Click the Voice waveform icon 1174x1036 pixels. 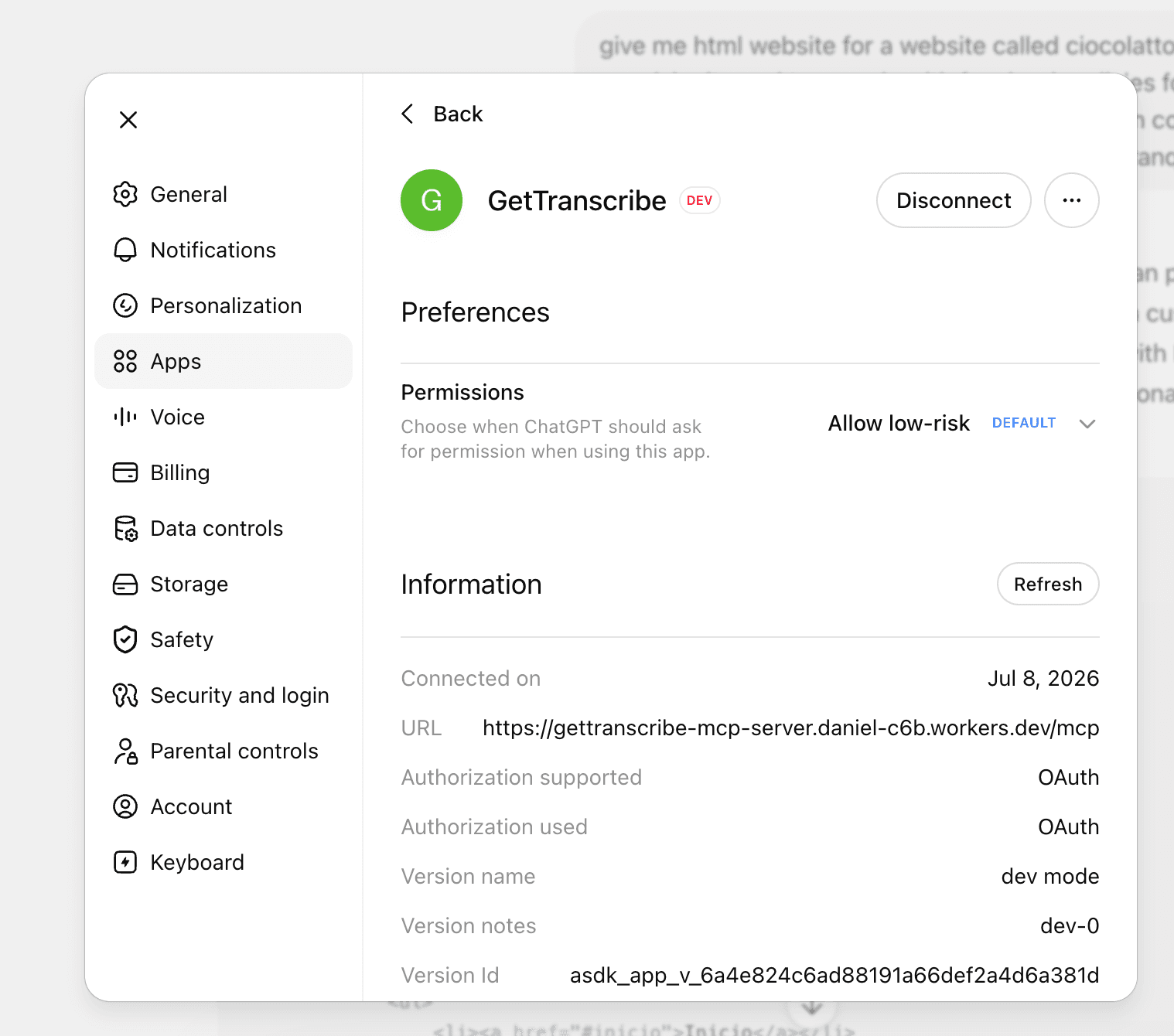tap(125, 417)
